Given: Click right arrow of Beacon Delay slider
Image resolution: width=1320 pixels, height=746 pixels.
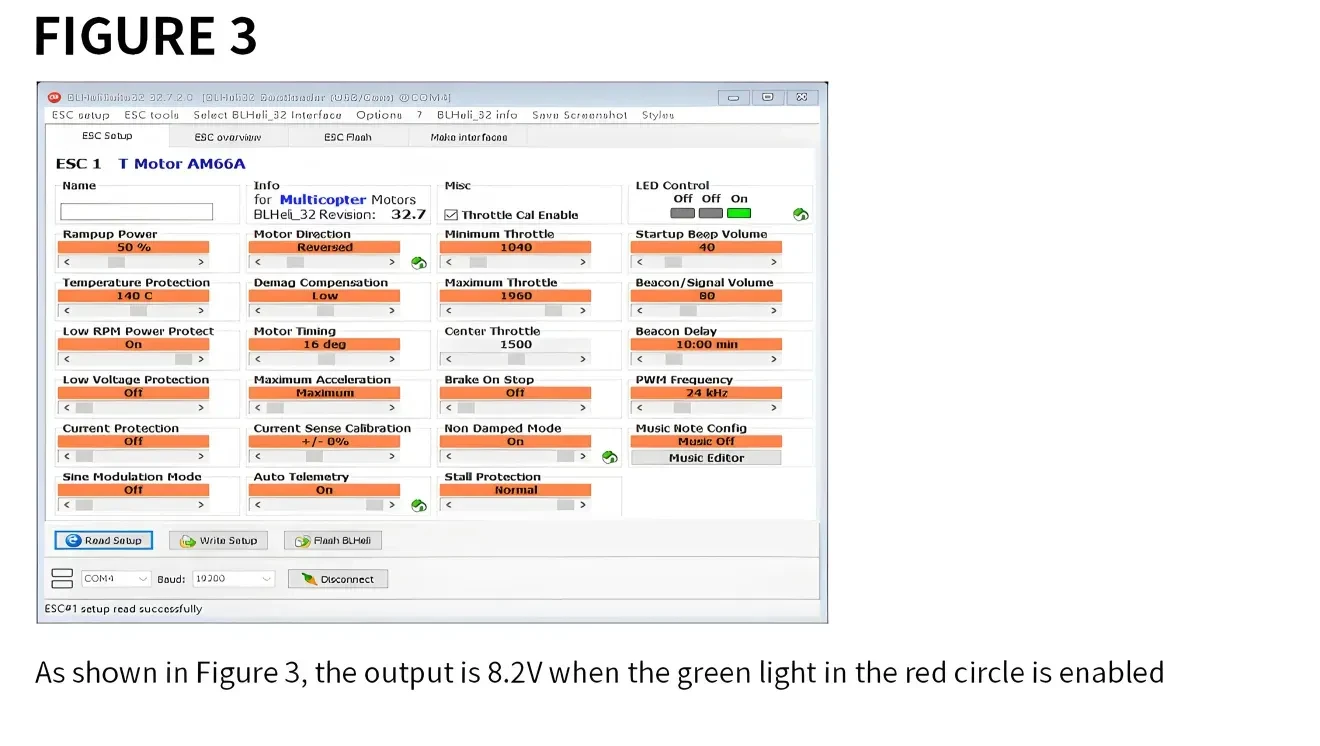Looking at the screenshot, I should [x=774, y=359].
